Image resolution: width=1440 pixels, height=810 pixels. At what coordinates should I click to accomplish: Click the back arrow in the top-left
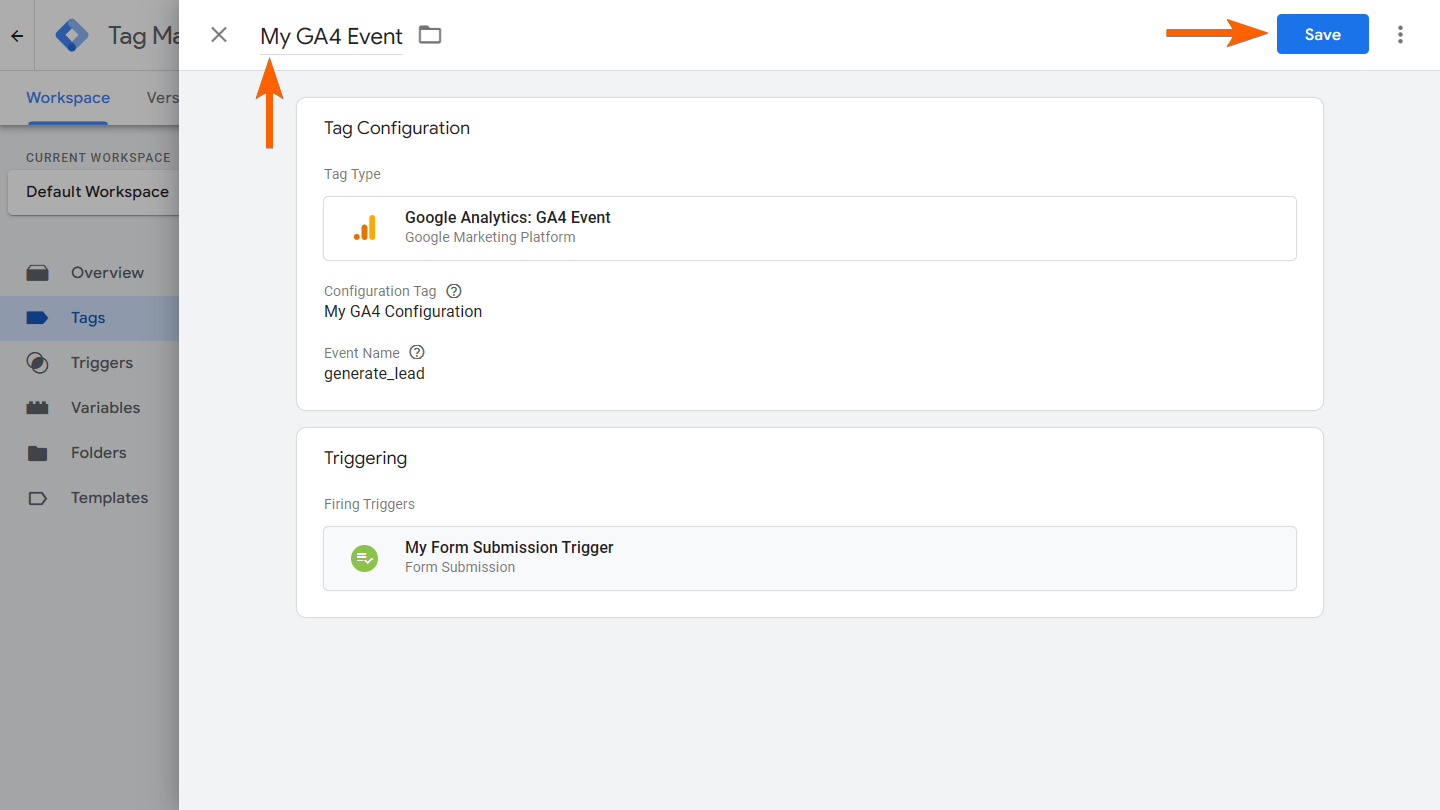point(17,36)
